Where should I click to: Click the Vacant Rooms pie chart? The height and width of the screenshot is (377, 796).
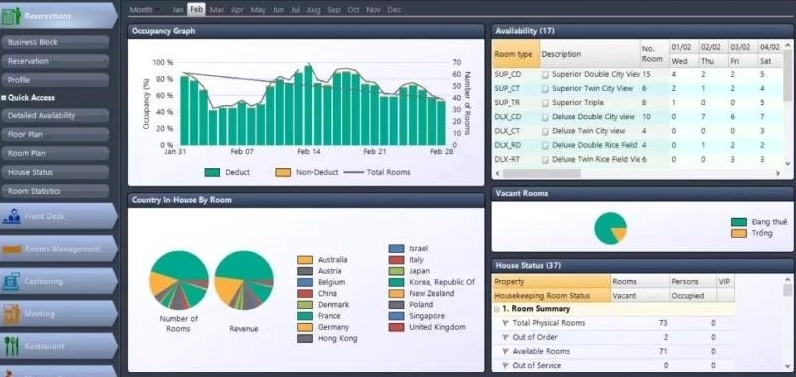click(x=611, y=228)
